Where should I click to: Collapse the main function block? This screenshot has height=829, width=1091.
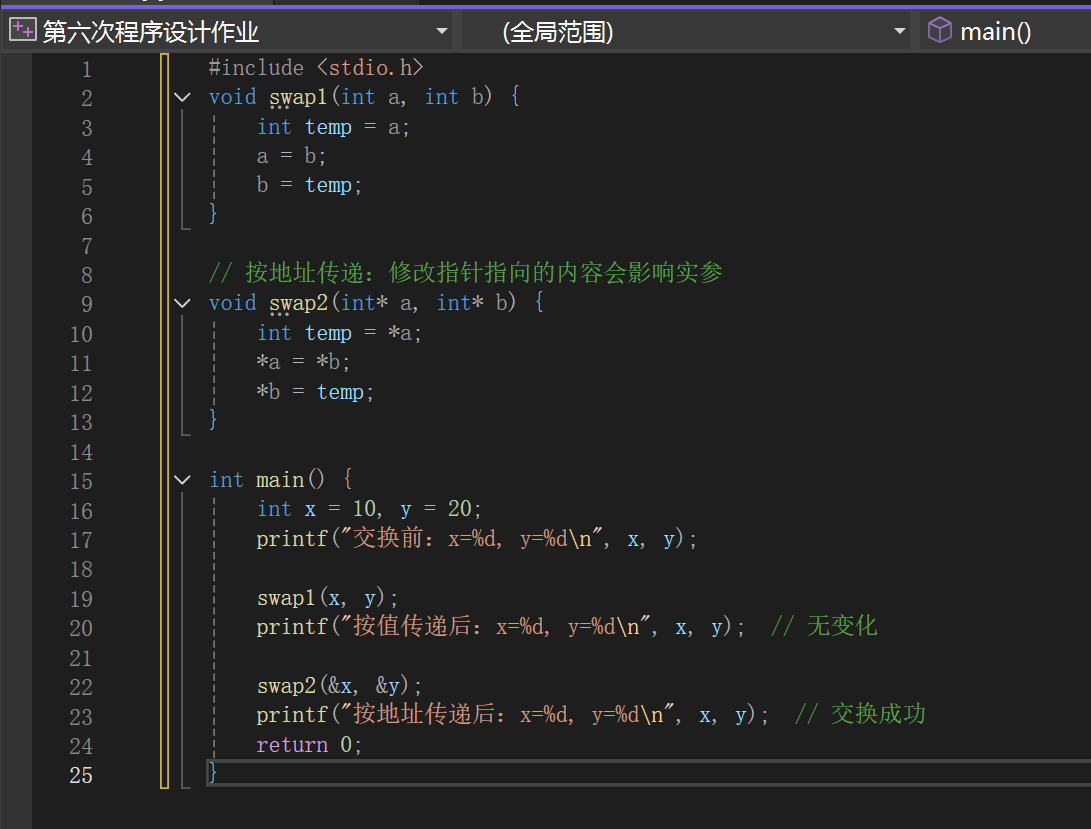[182, 480]
